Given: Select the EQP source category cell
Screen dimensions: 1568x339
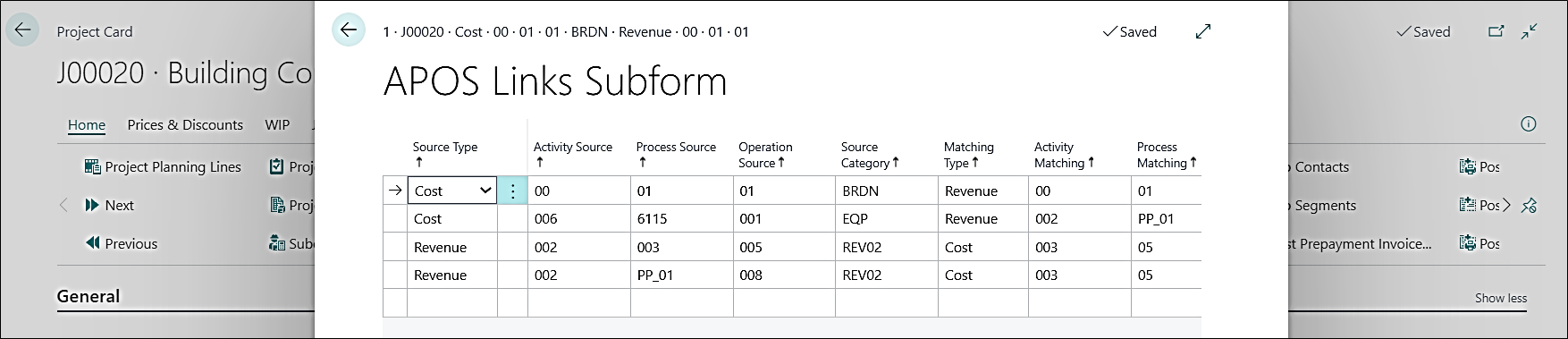Looking at the screenshot, I should click(x=887, y=218).
